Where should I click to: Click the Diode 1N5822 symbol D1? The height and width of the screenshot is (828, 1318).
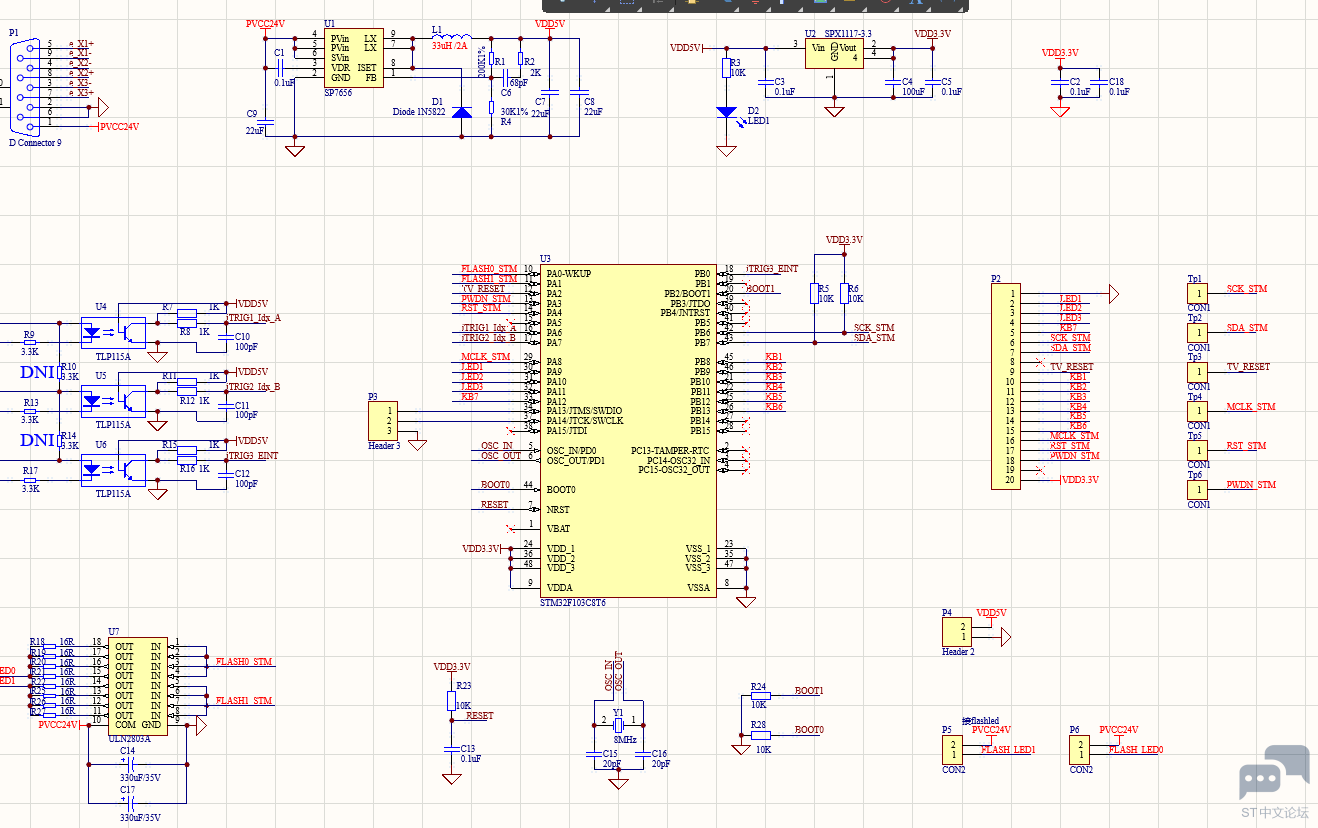coord(461,113)
